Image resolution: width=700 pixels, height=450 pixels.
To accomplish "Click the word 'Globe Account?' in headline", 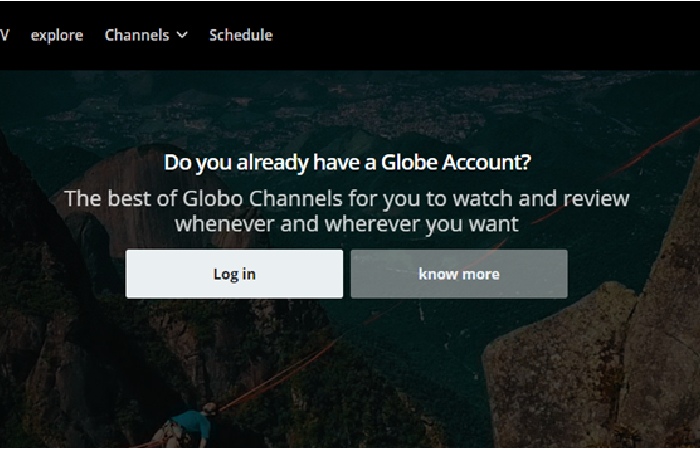I will [456, 162].
